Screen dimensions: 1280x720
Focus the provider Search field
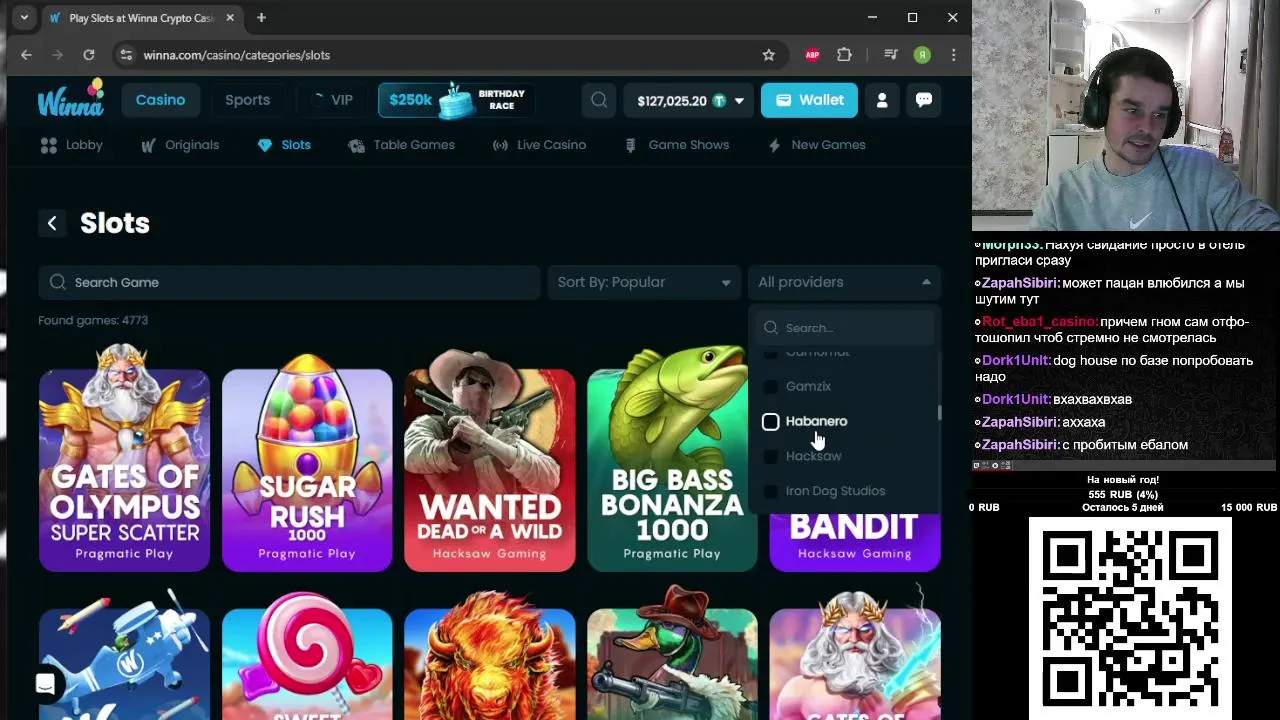click(846, 328)
